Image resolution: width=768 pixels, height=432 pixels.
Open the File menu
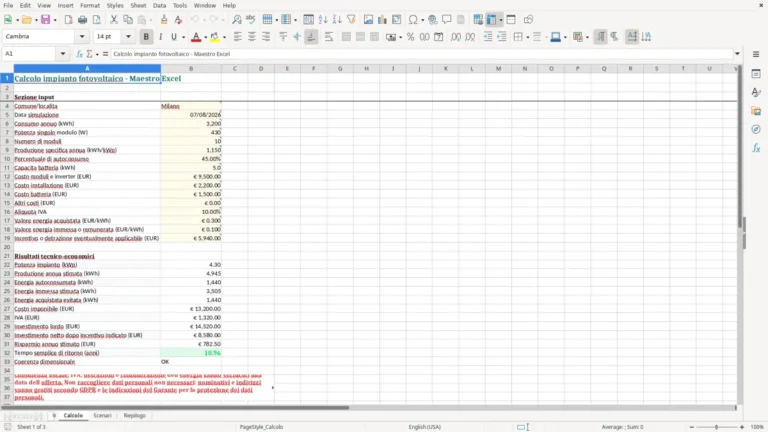tap(8, 5)
